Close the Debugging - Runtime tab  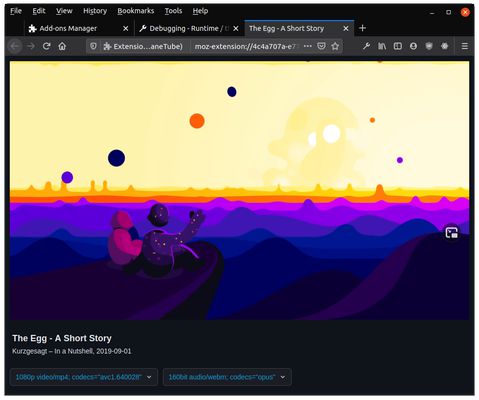(236, 29)
